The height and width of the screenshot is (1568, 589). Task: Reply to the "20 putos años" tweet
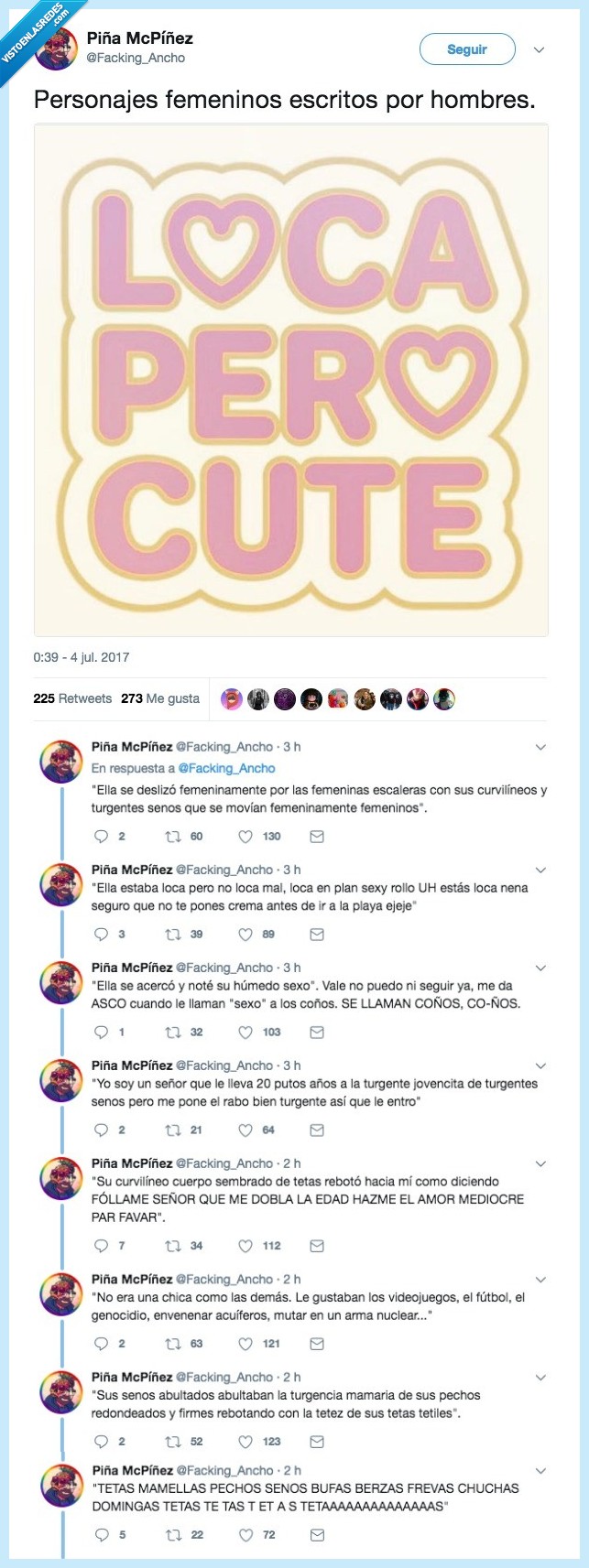pos(103,1130)
